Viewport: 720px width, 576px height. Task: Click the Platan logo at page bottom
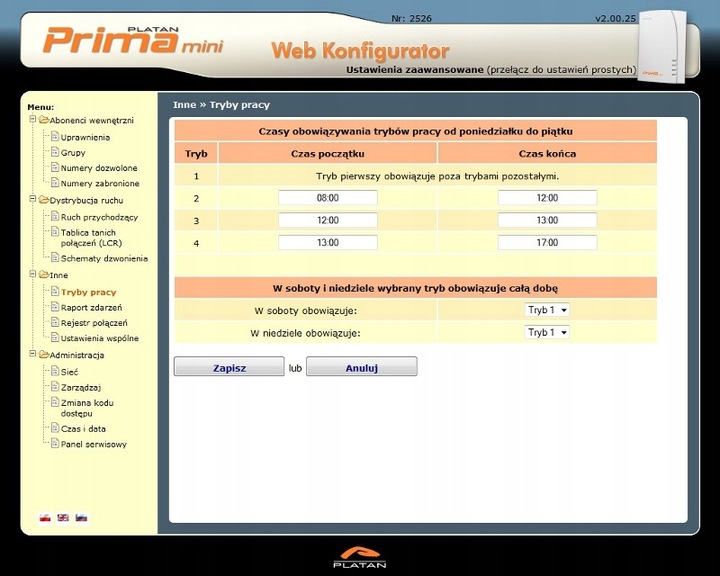pos(360,557)
